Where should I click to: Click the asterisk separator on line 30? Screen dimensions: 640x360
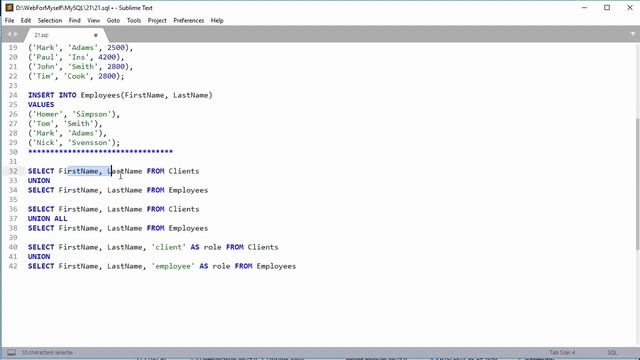coord(100,152)
